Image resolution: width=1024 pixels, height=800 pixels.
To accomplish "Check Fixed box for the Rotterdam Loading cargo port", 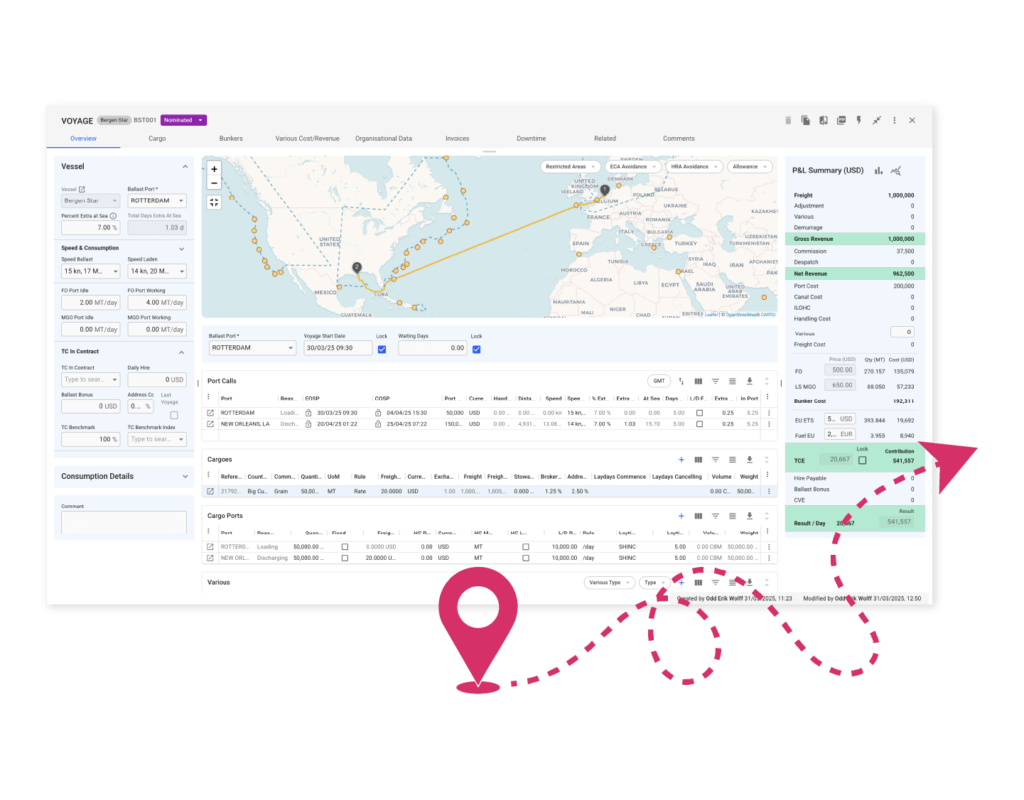I will point(345,547).
